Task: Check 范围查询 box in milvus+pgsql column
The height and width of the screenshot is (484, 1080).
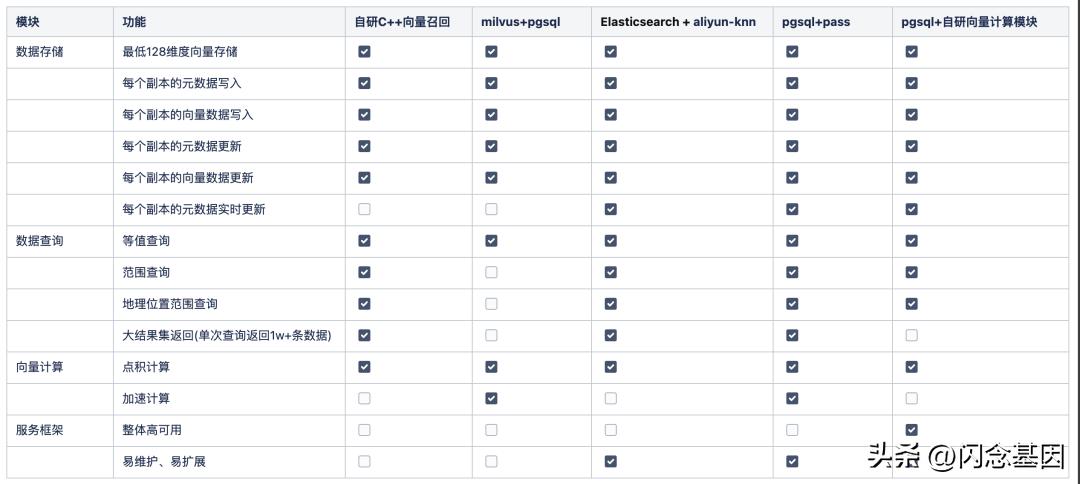Action: (x=491, y=272)
